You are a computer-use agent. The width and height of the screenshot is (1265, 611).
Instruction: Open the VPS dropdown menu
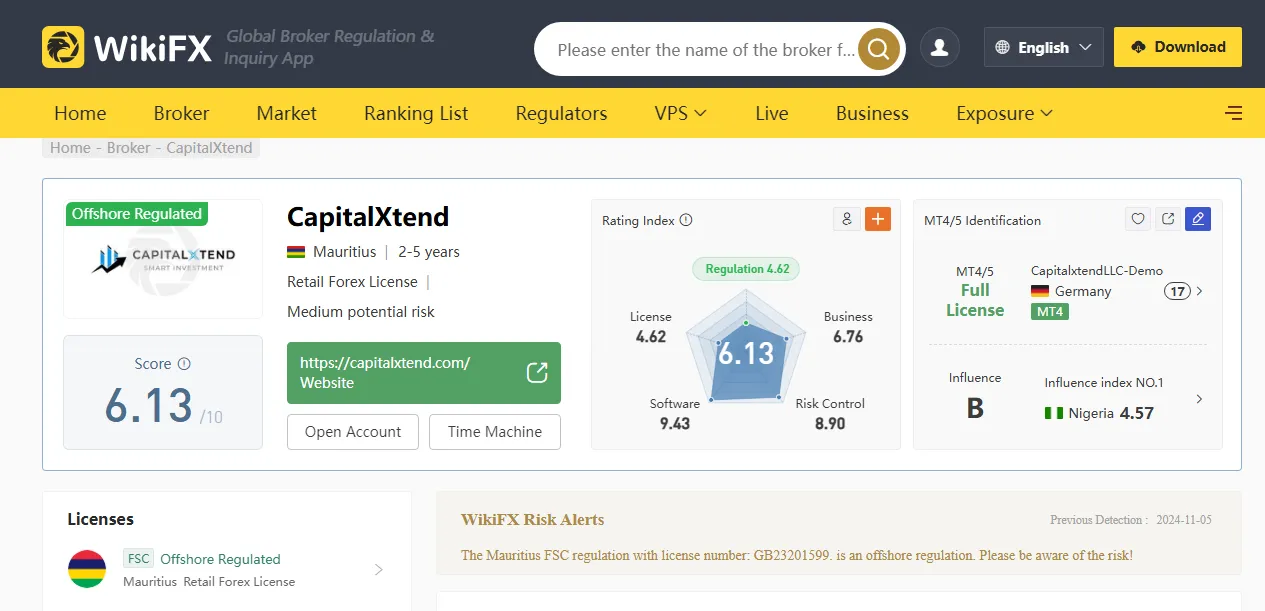tap(679, 113)
